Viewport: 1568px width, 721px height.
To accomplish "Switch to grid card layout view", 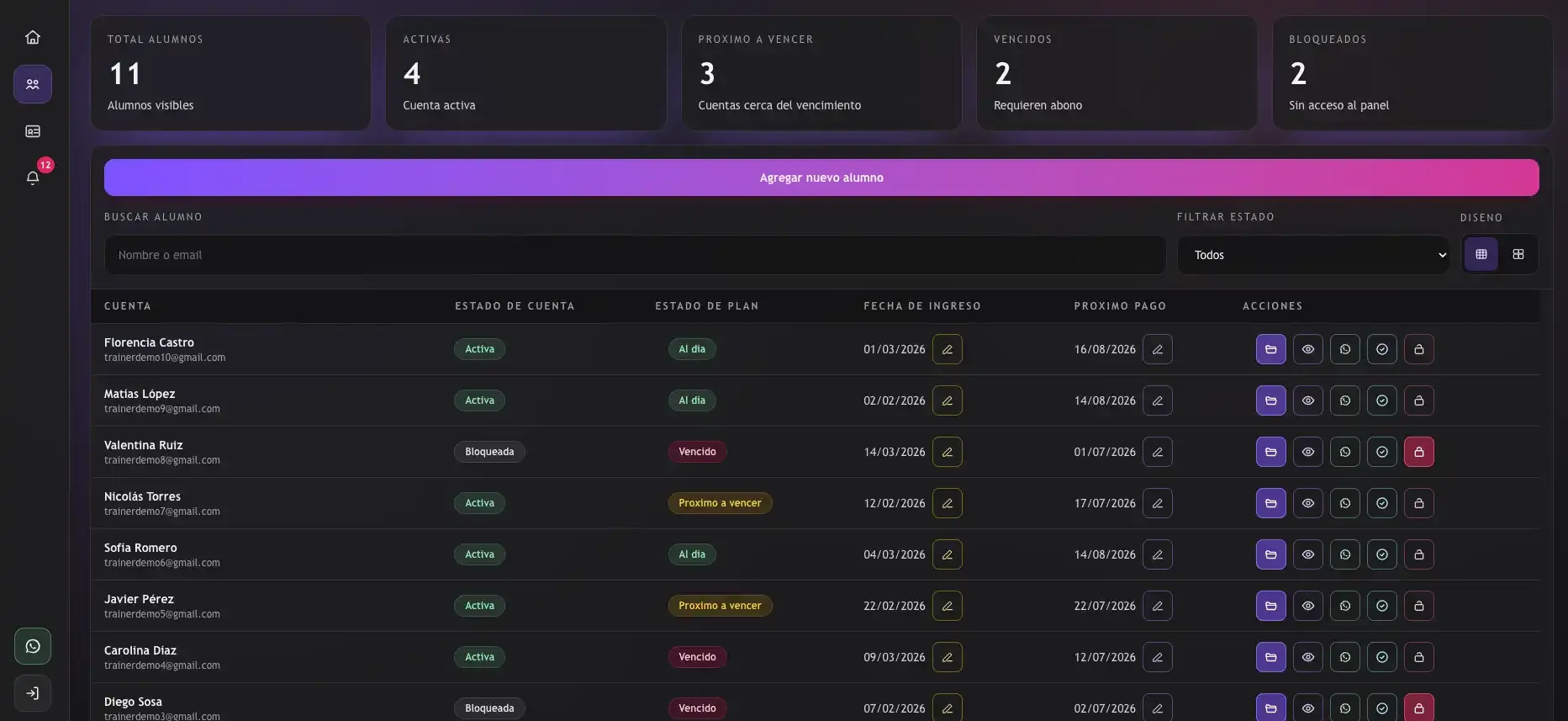I will 1518,254.
